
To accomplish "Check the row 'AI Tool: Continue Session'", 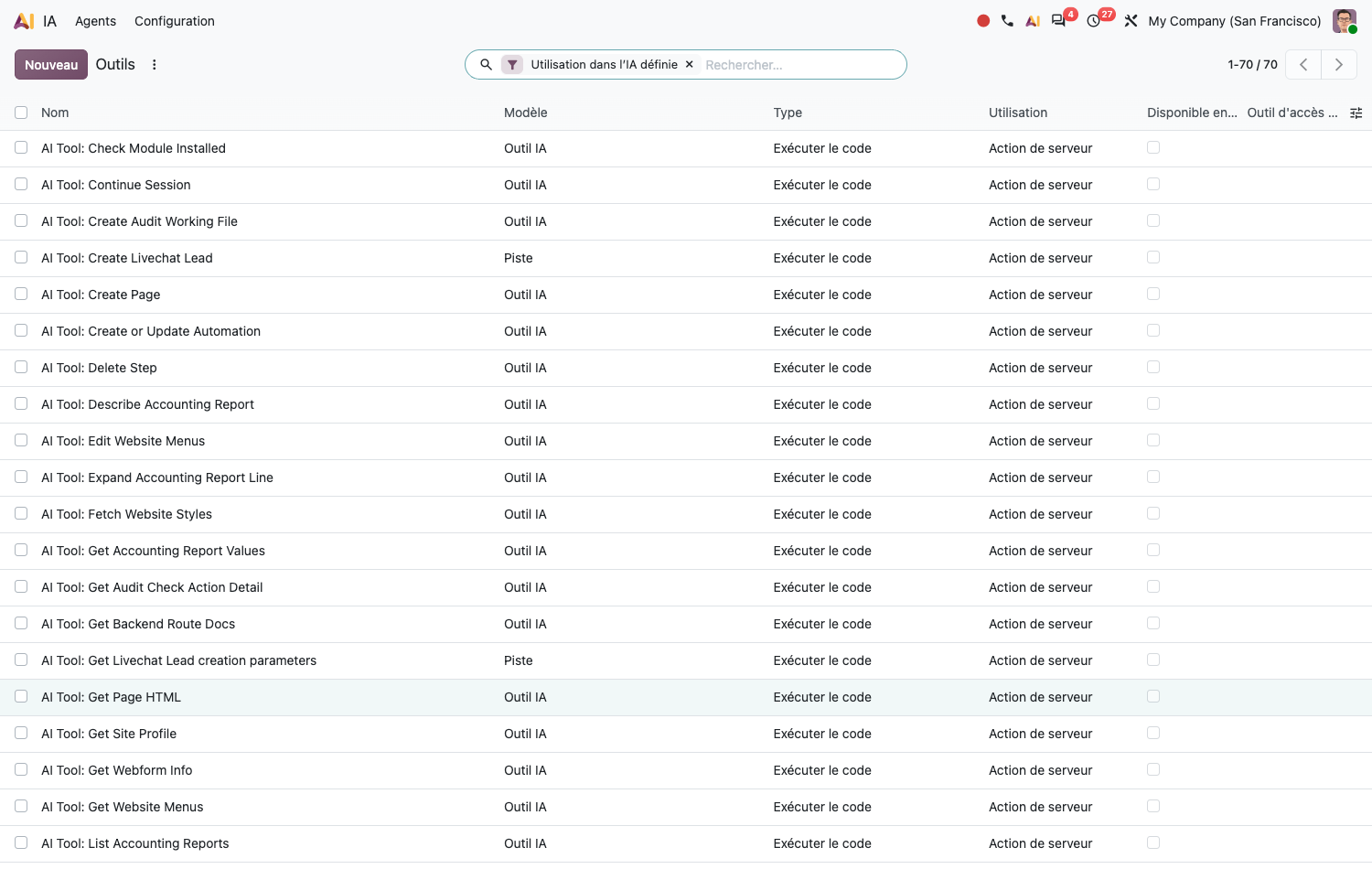I will pos(21,184).
